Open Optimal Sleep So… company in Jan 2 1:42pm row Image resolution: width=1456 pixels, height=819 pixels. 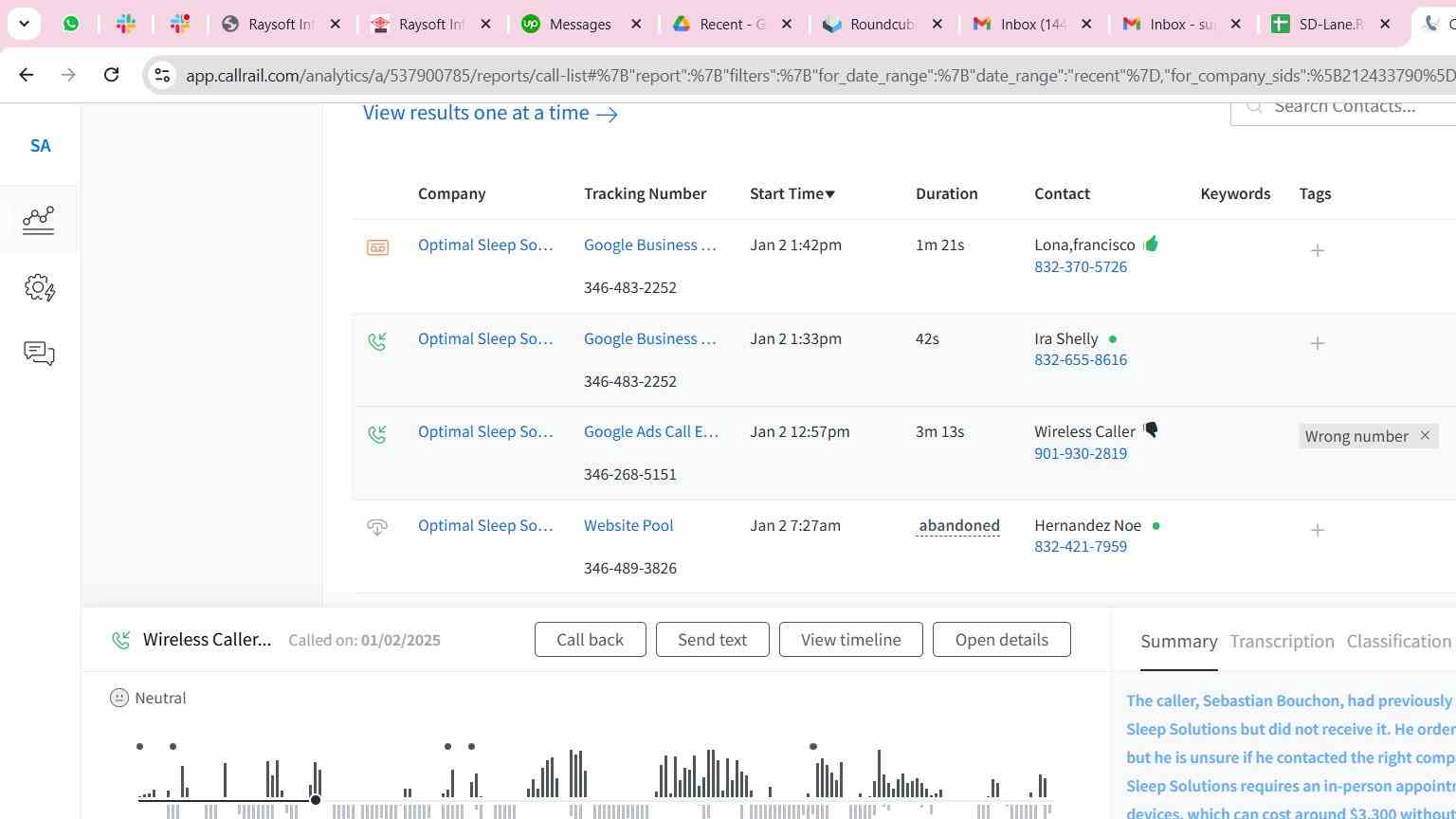point(485,245)
